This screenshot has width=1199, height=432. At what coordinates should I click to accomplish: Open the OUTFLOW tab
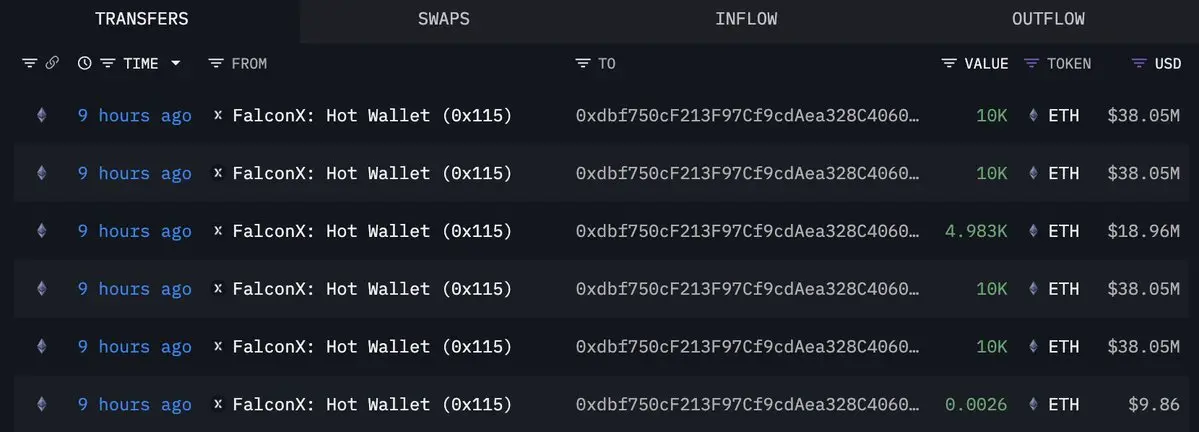point(1048,19)
